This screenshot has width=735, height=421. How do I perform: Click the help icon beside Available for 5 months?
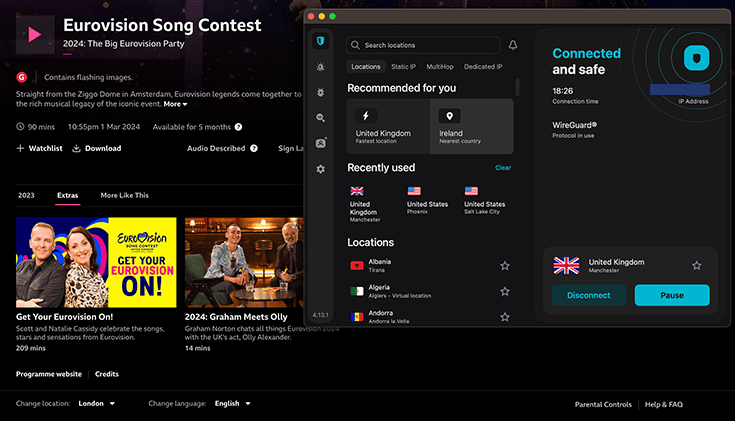click(x=238, y=127)
